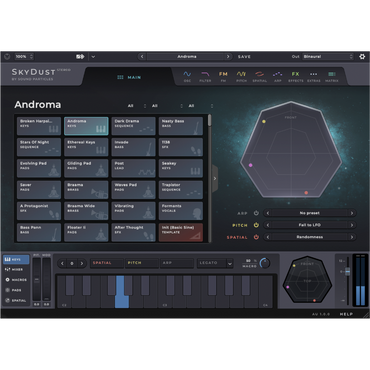The width and height of the screenshot is (370, 370).
Task: Decrease the keyboard octave with left arrow
Action: coord(62,263)
